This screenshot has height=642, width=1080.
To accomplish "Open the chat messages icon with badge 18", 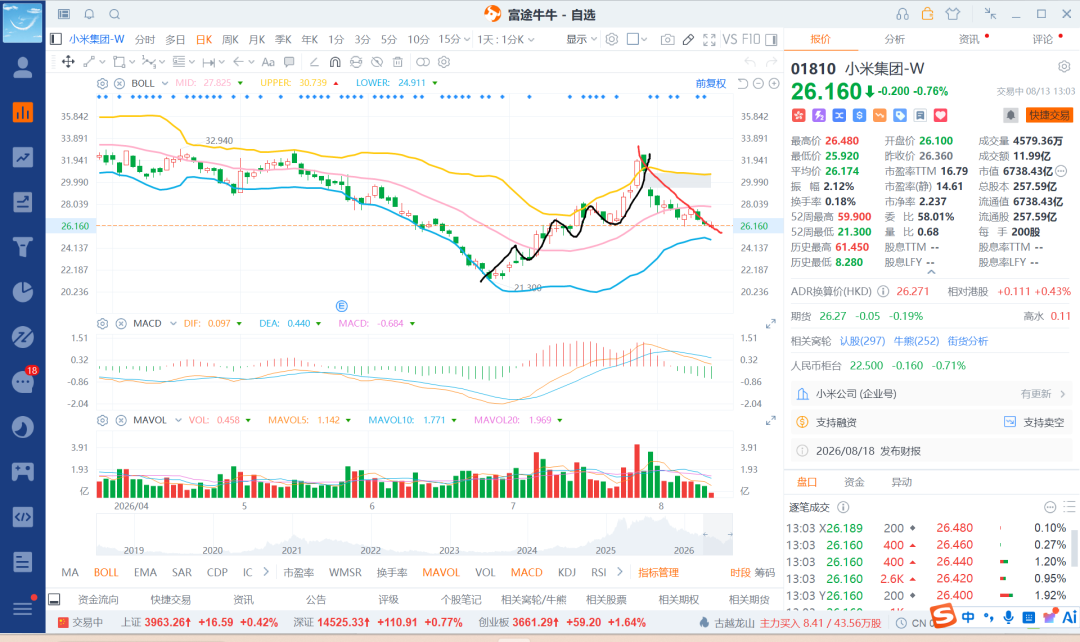I will (x=23, y=381).
